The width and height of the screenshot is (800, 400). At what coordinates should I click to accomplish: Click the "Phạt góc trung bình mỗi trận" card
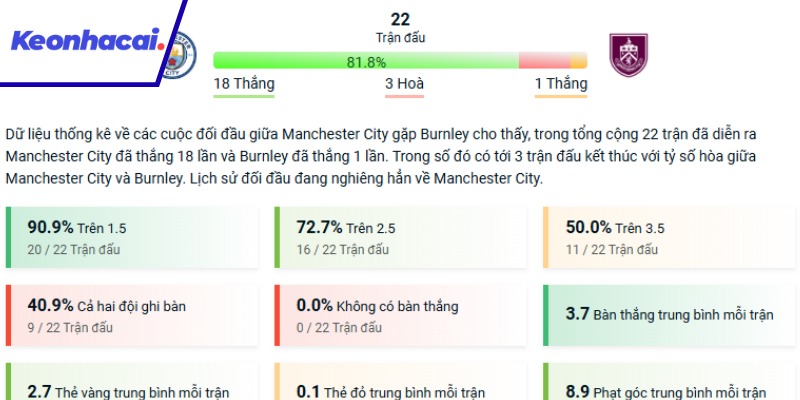pyautogui.click(x=668, y=385)
